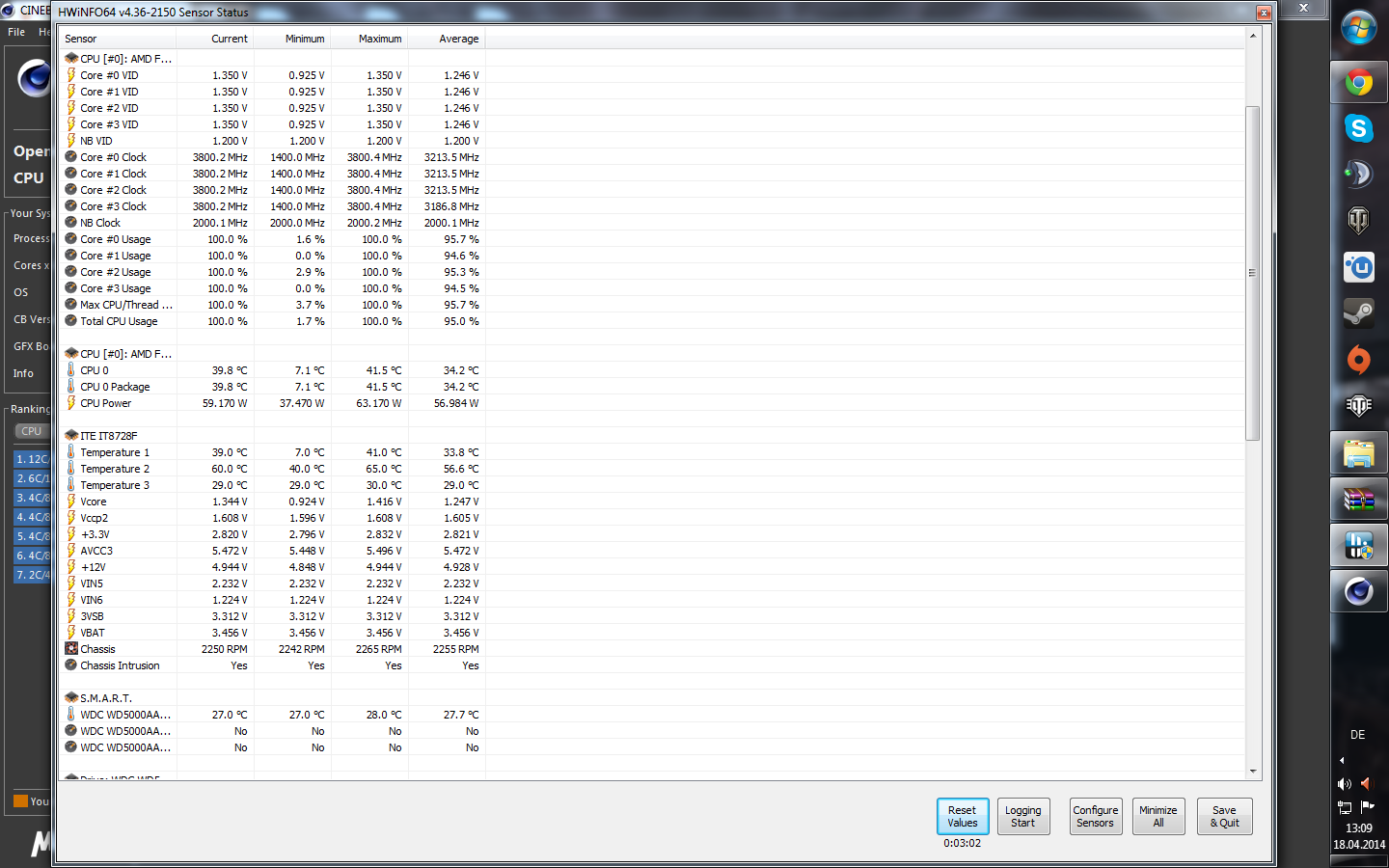Click the Reset Values button

[962, 817]
